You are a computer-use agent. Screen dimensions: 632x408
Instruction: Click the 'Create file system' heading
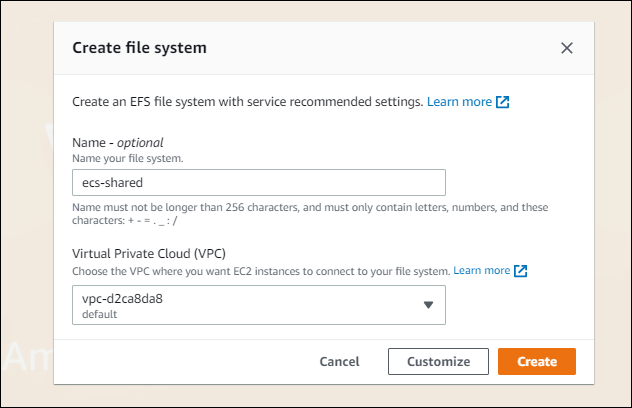pos(139,48)
